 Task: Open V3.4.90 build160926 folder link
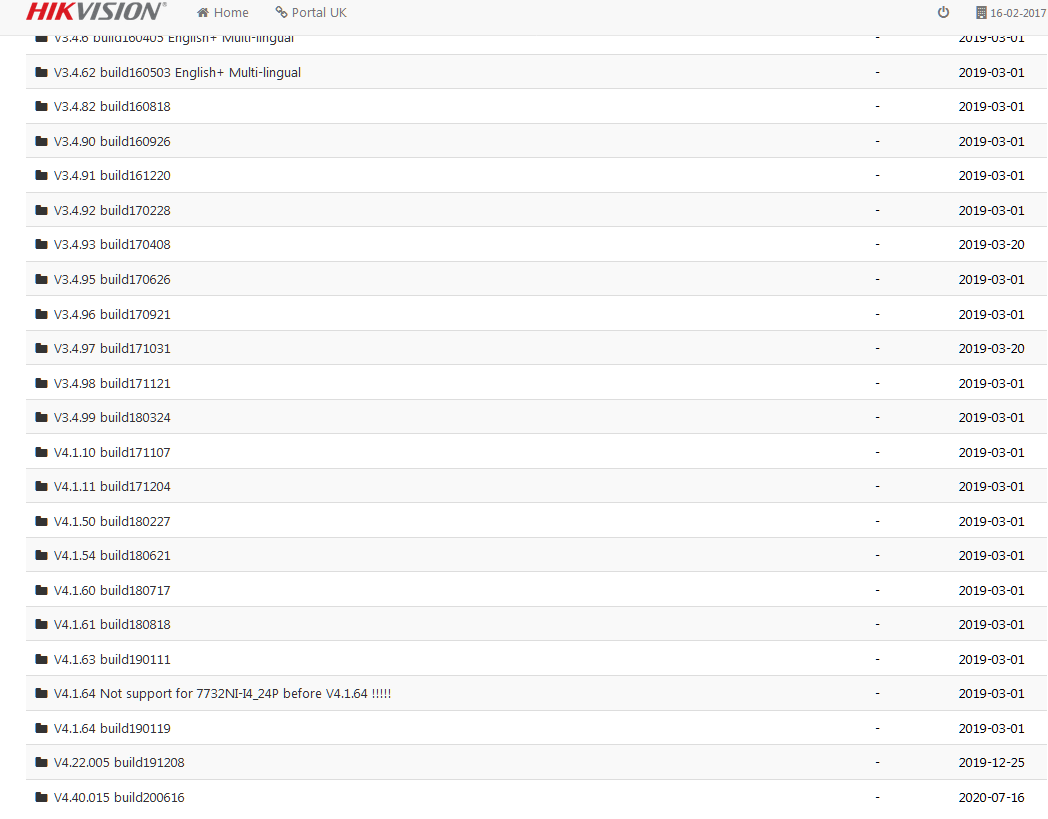(x=112, y=142)
